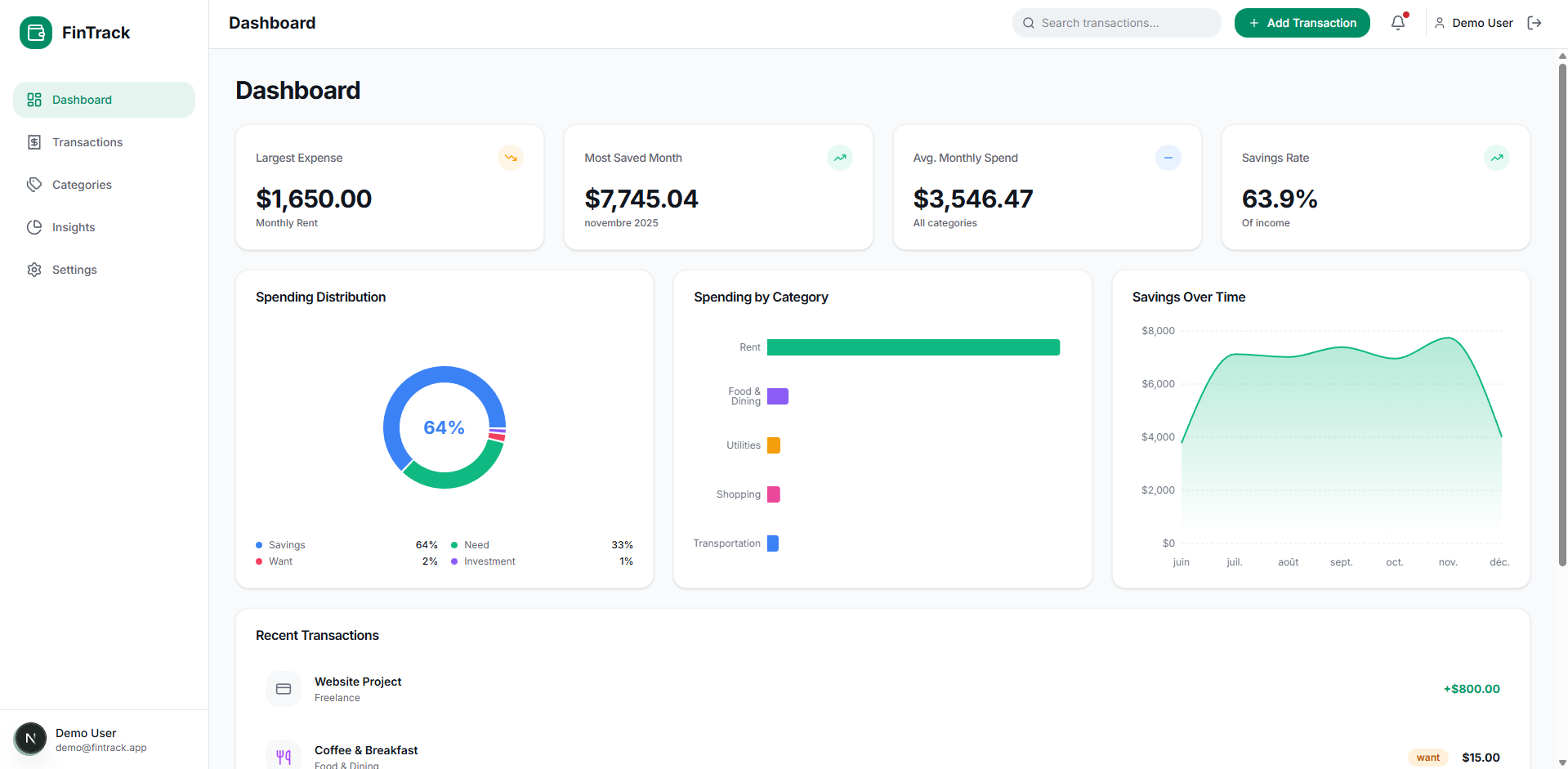The image size is (1568, 769).
Task: Click the search transactions field
Action: pyautogui.click(x=1116, y=22)
